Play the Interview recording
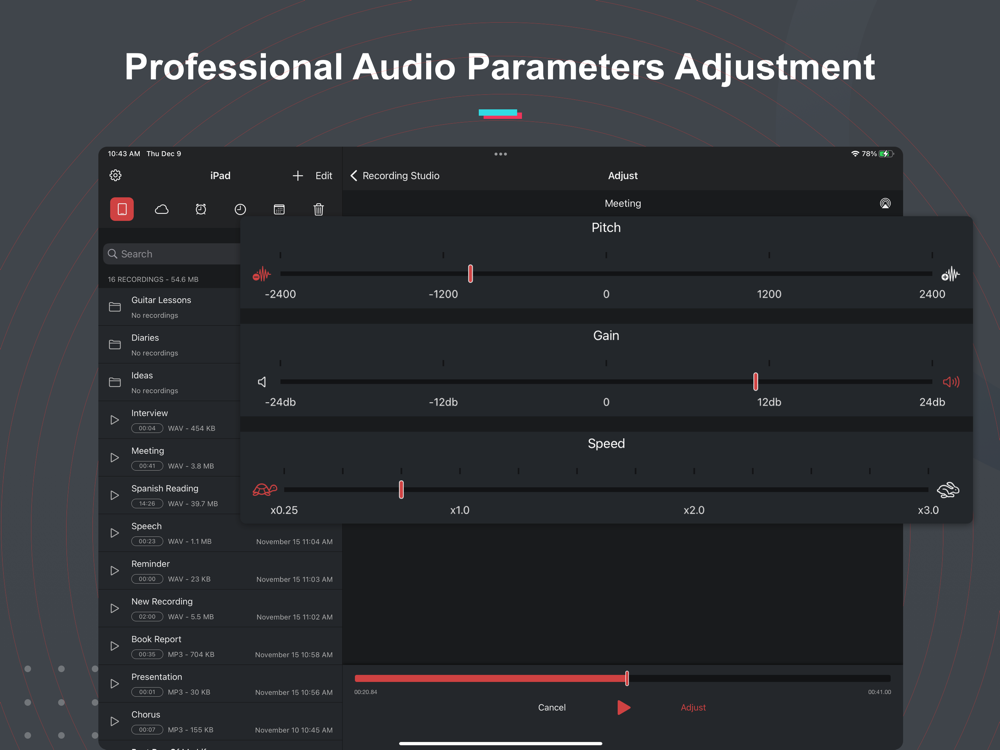The image size is (1000, 750). point(115,420)
